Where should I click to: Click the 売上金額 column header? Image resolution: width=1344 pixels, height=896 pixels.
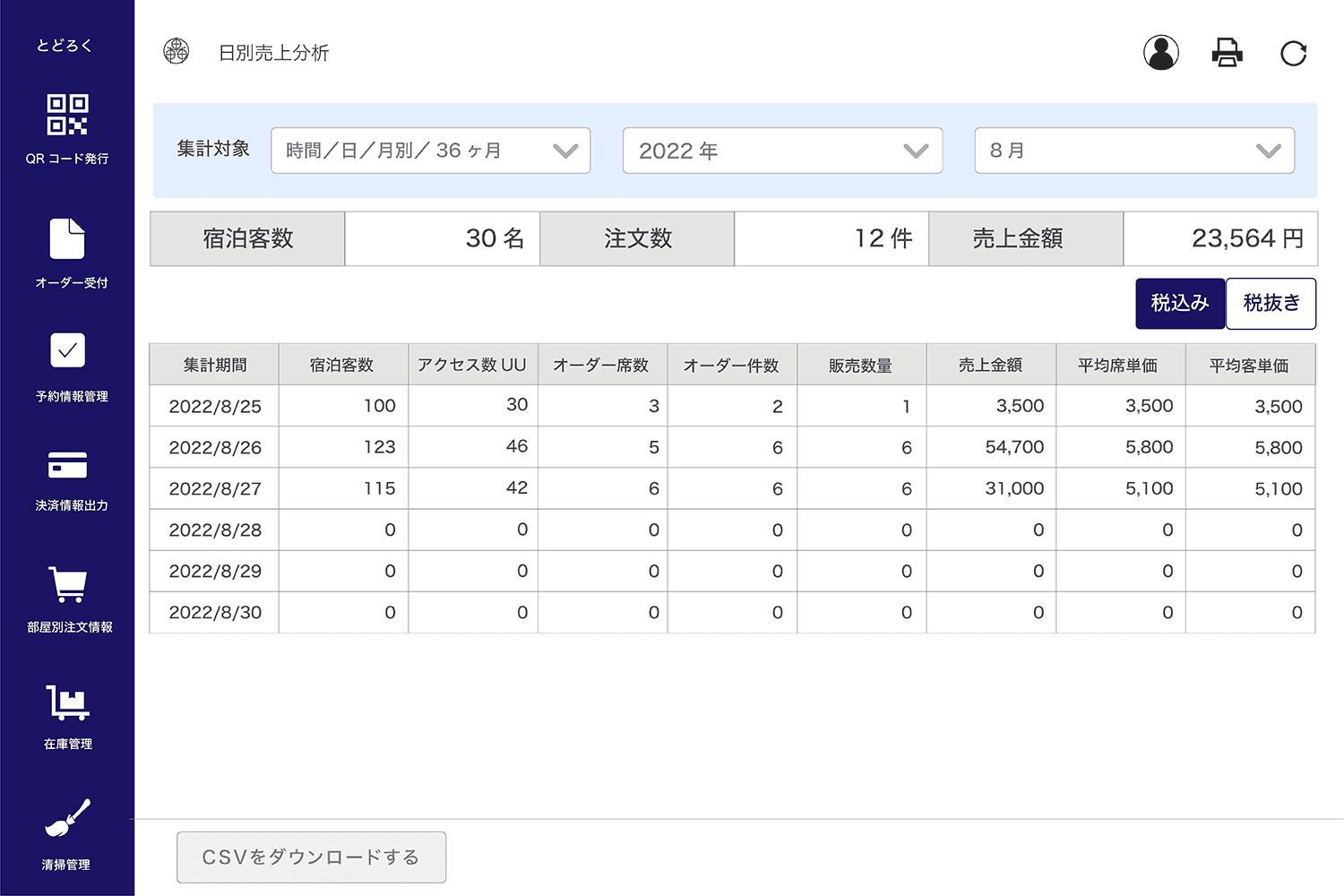(990, 365)
